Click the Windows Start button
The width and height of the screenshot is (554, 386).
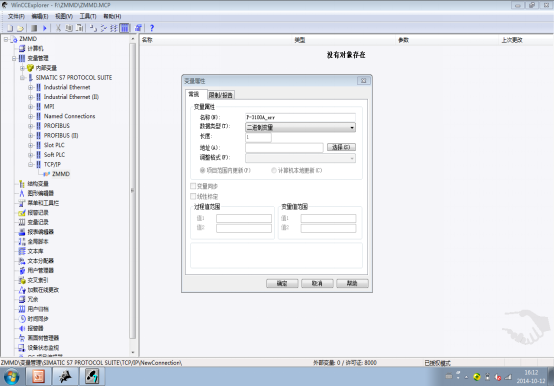tap(11, 376)
